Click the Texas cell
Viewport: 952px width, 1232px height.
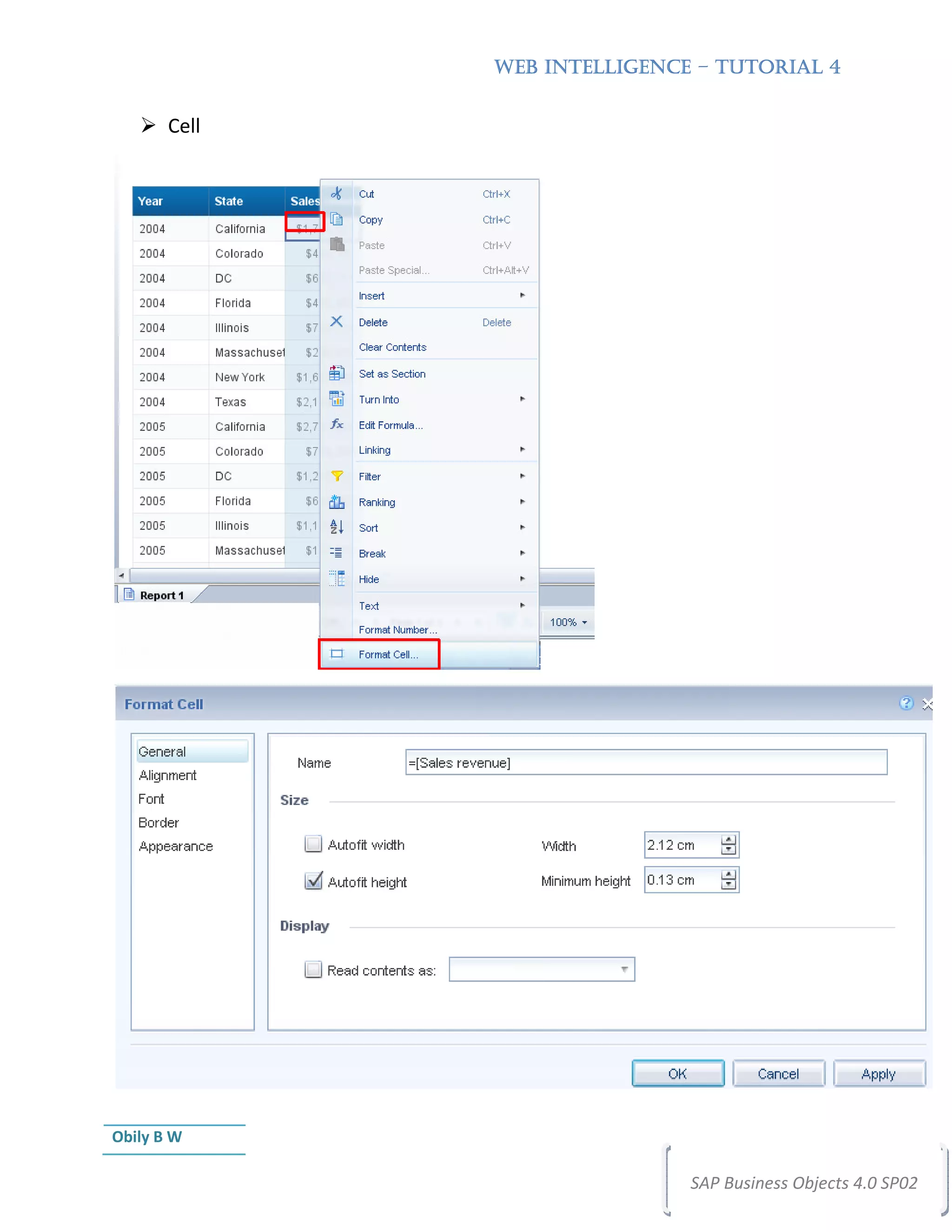[246, 402]
